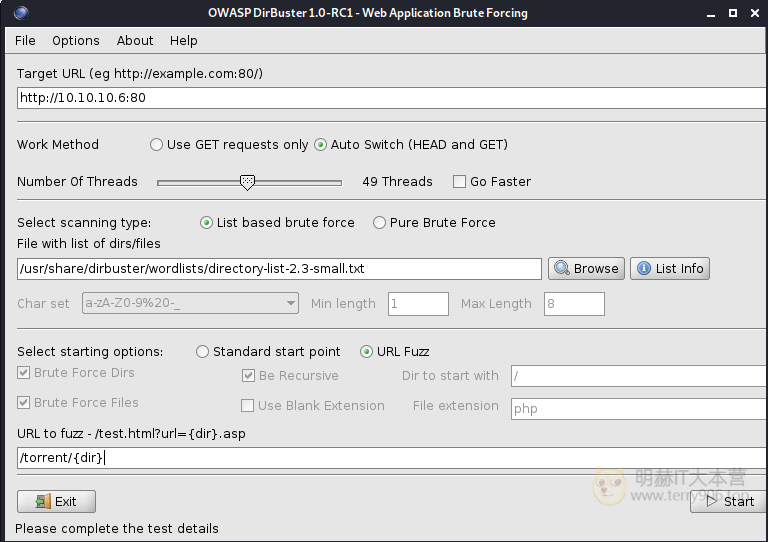The height and width of the screenshot is (542, 768).
Task: Toggle the Brute Force Dirs checkbox
Action: pos(23,373)
